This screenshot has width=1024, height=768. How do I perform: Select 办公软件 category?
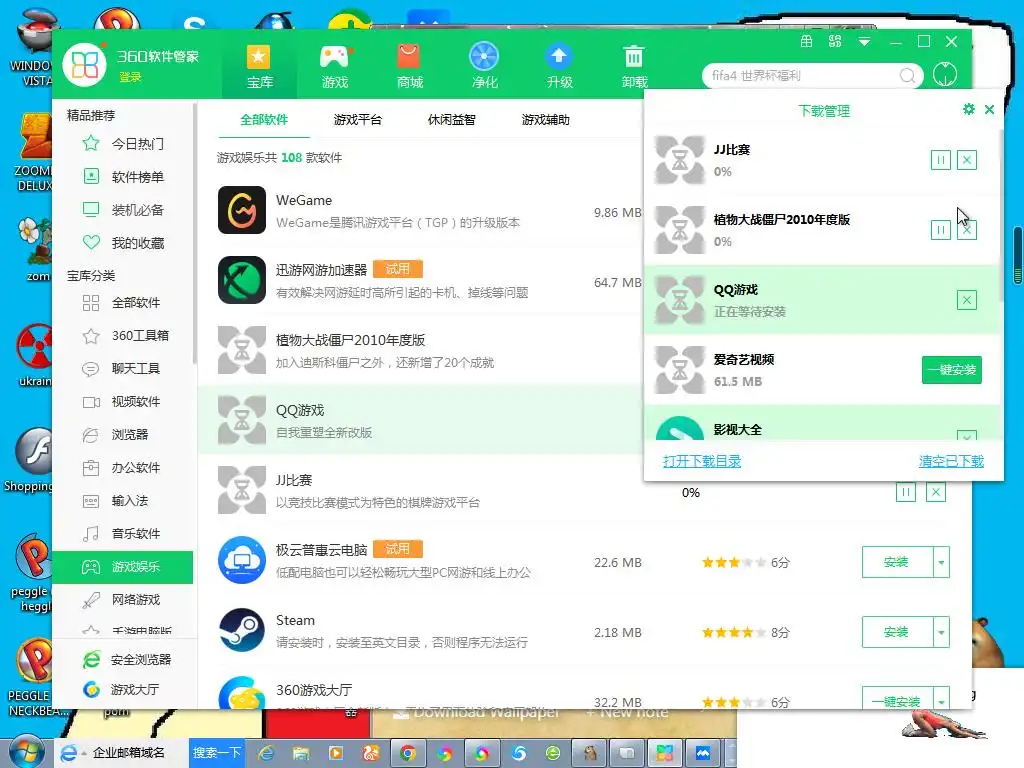tap(123, 468)
